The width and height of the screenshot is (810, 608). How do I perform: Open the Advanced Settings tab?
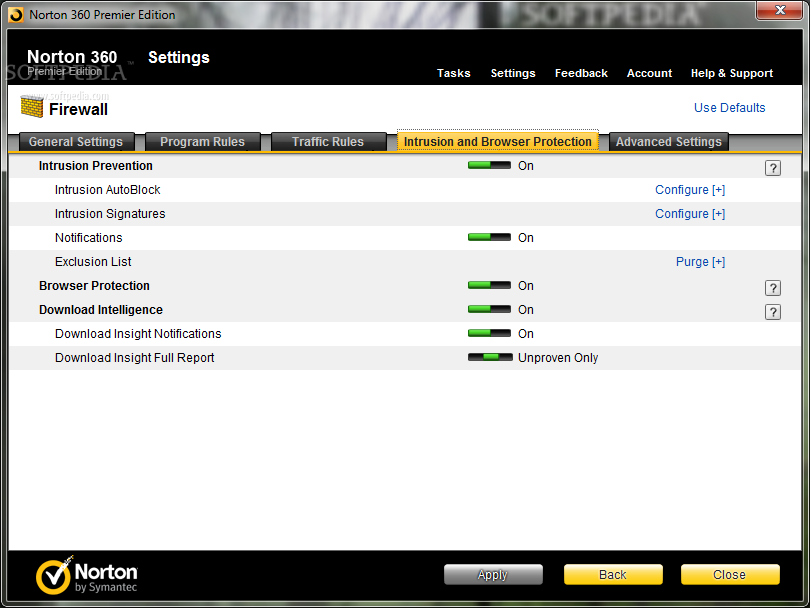point(668,142)
